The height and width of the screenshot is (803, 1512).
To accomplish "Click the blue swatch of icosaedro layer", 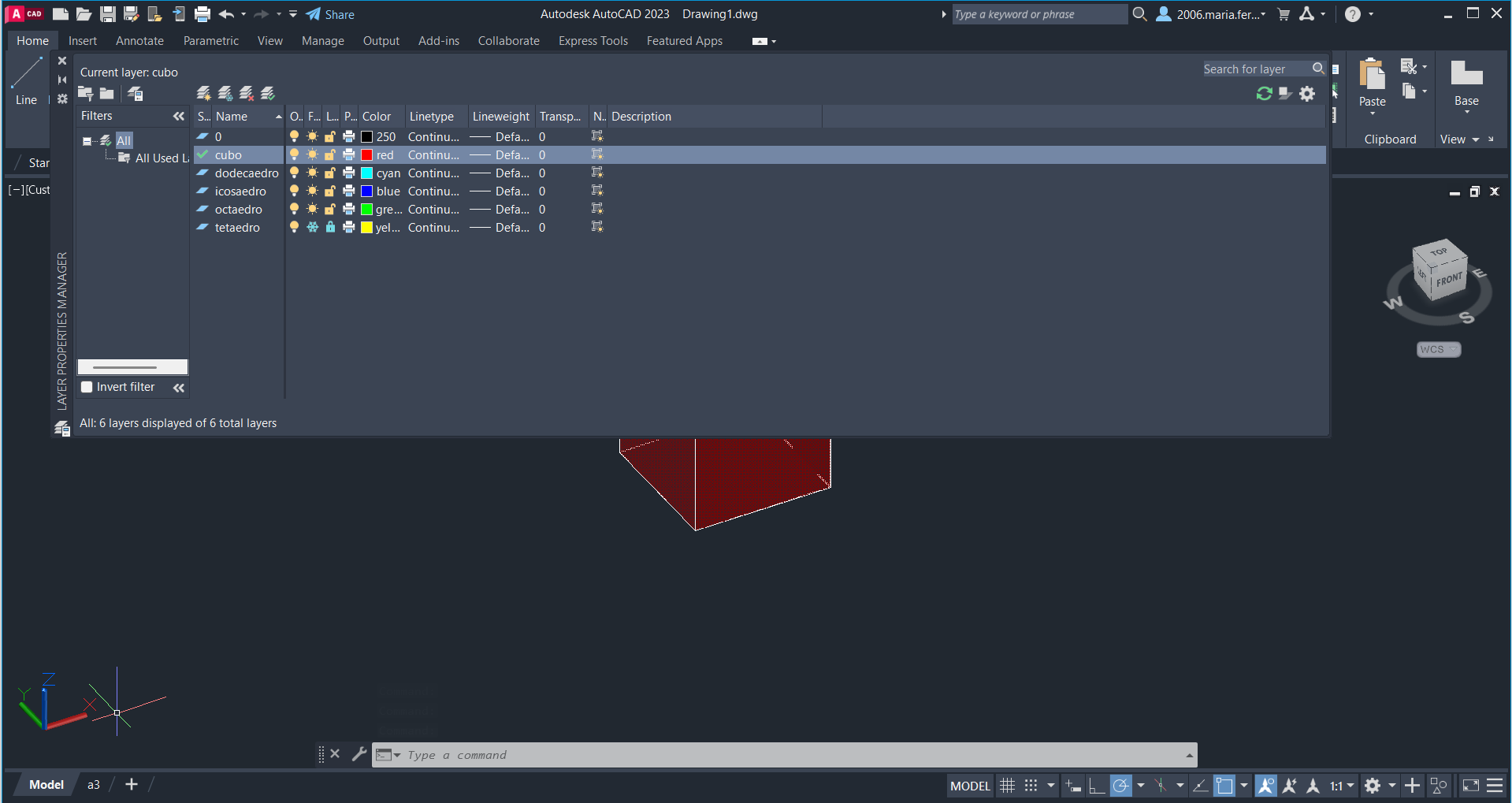I will pyautogui.click(x=366, y=191).
